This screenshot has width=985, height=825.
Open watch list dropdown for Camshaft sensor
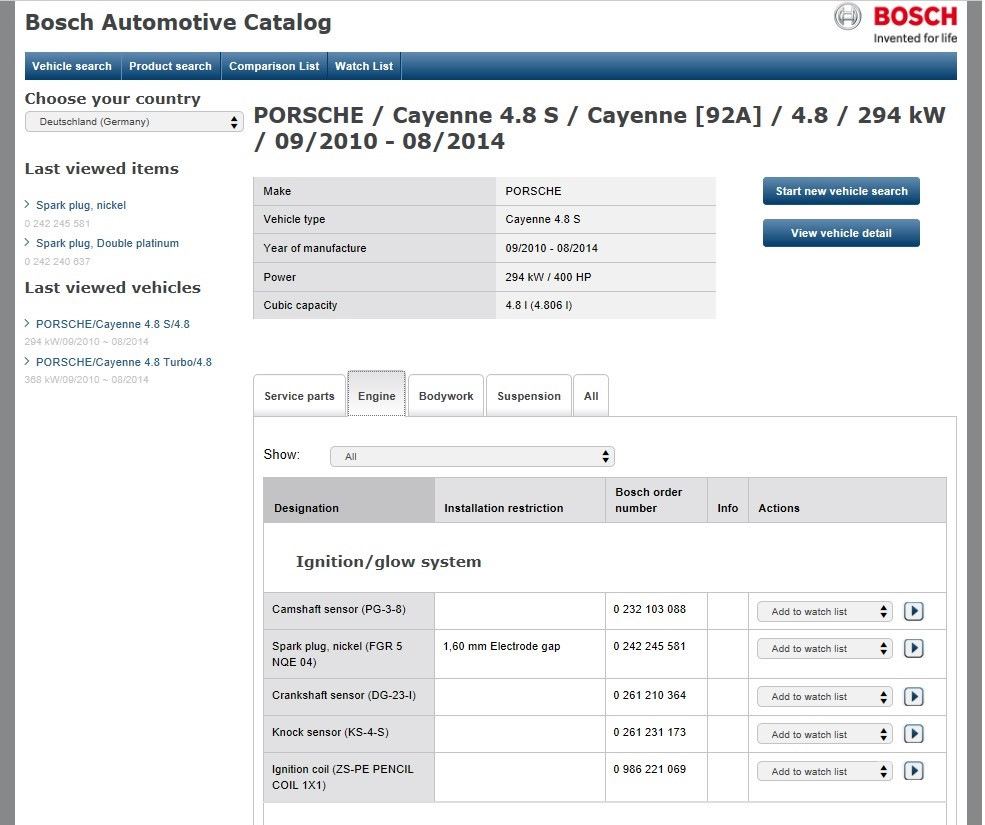(x=824, y=612)
